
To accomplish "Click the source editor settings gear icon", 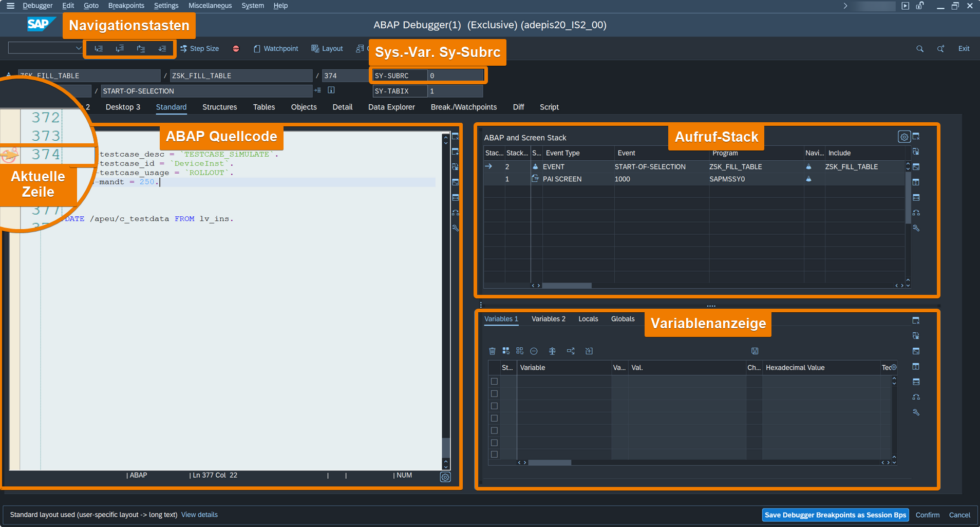I will point(445,477).
